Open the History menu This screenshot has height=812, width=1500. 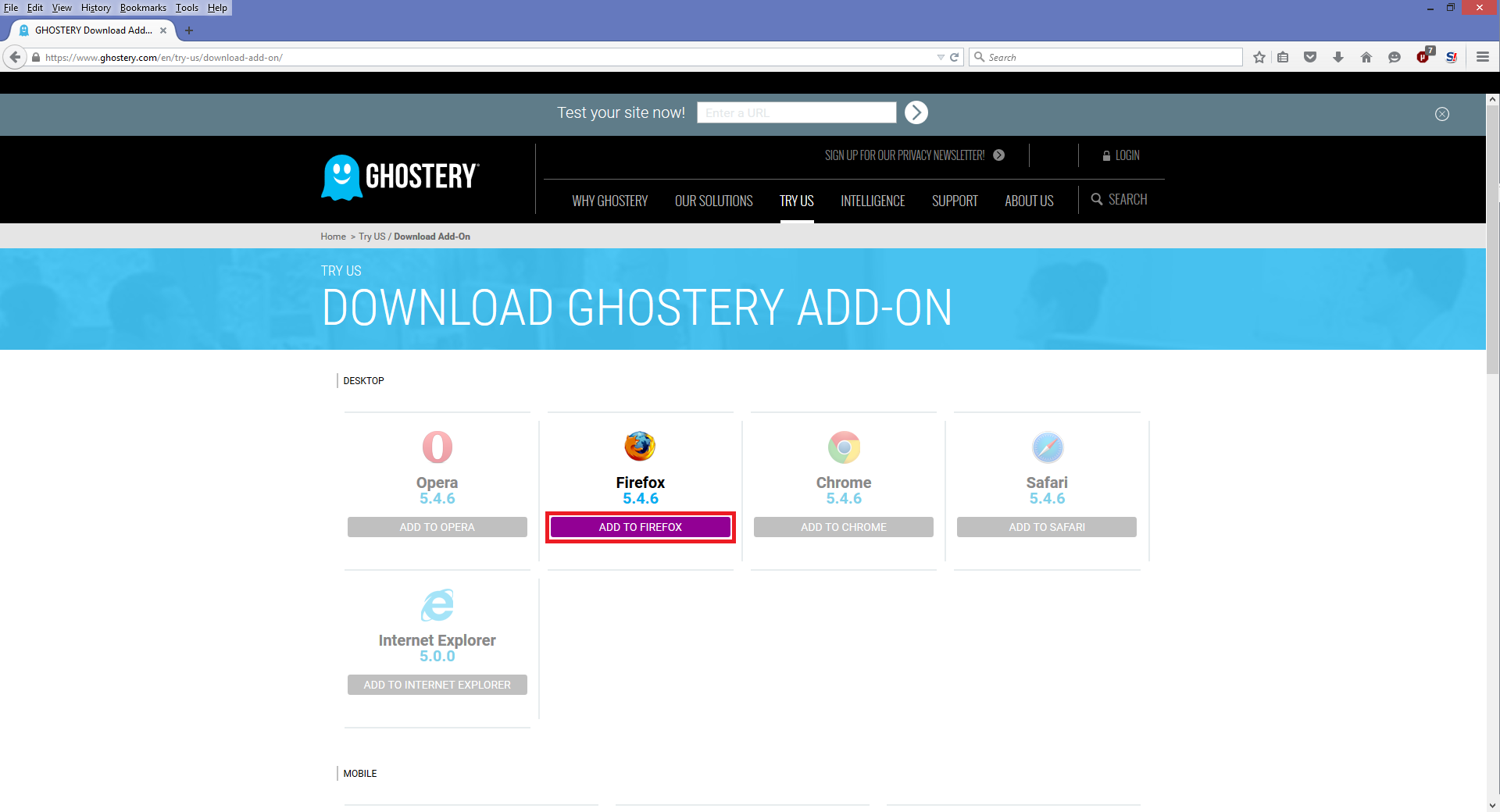(95, 8)
